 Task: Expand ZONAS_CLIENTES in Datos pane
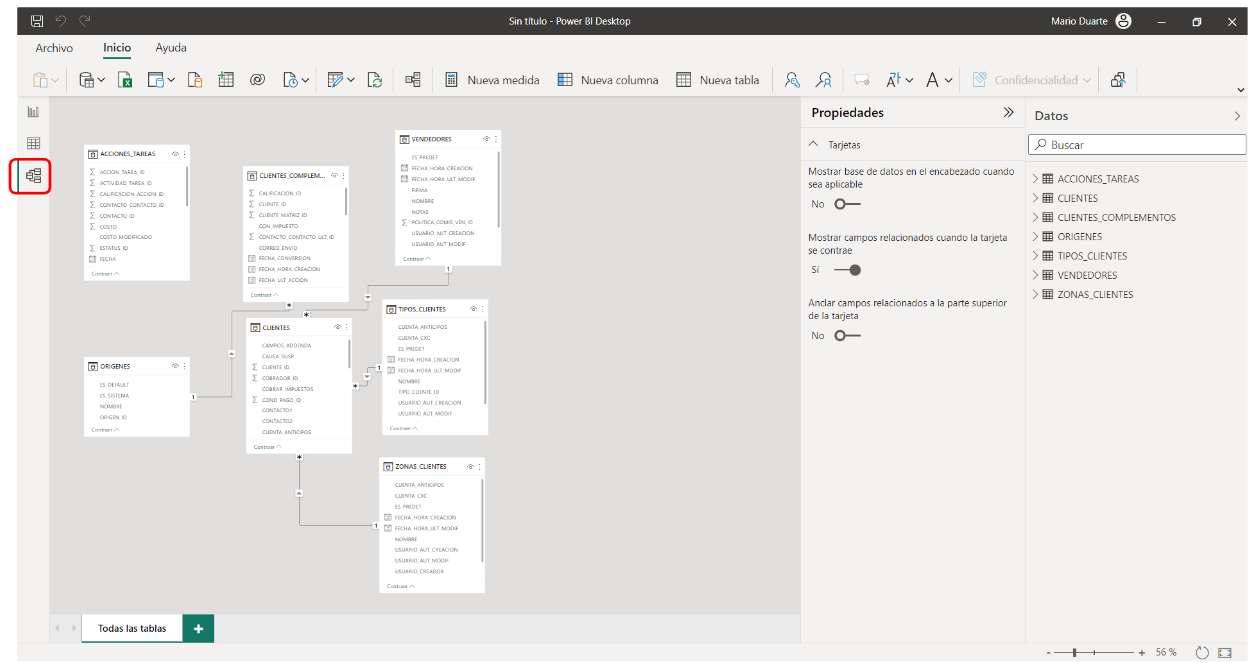[x=1036, y=294]
